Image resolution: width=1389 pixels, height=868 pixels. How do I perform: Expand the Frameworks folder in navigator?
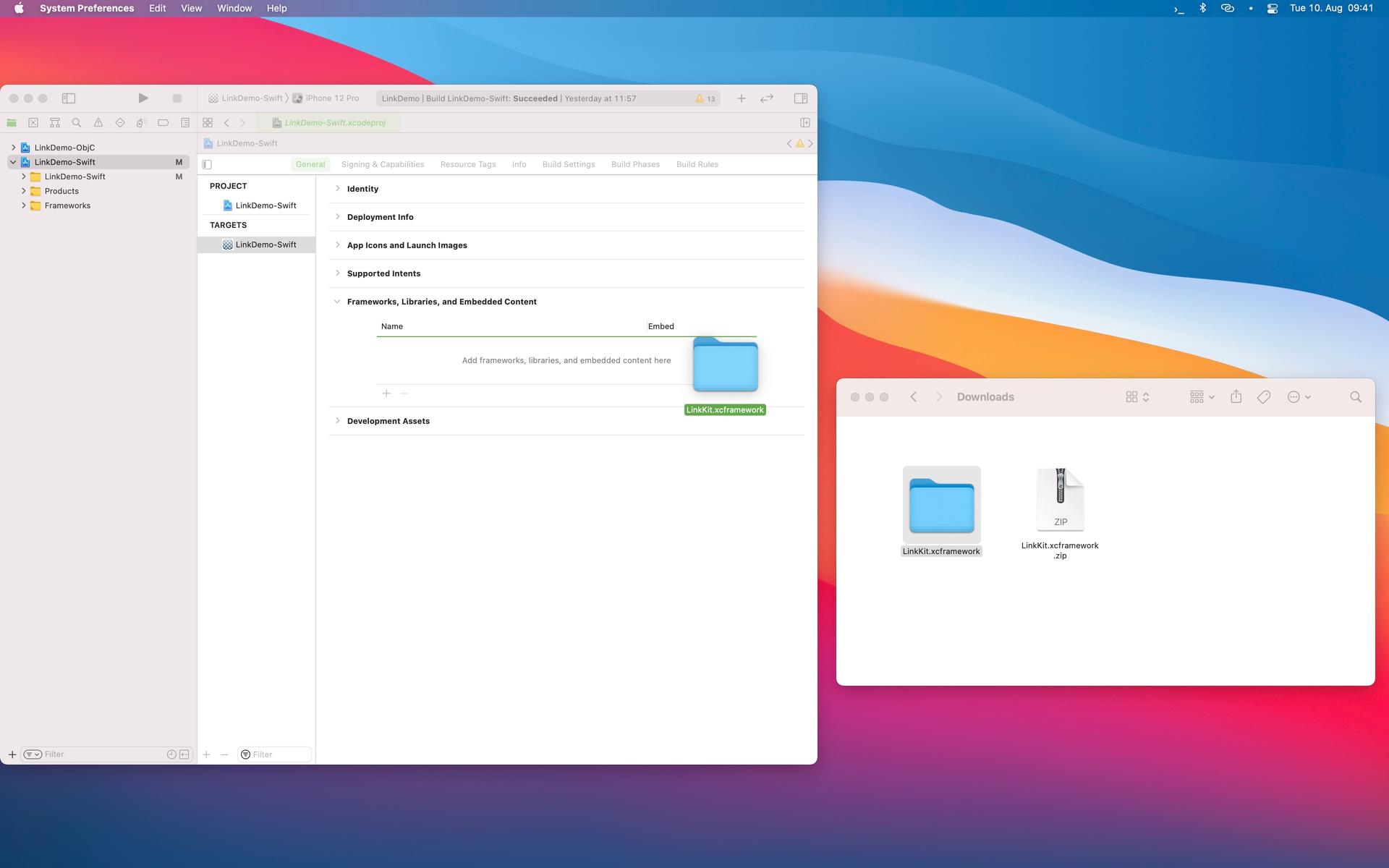23,205
